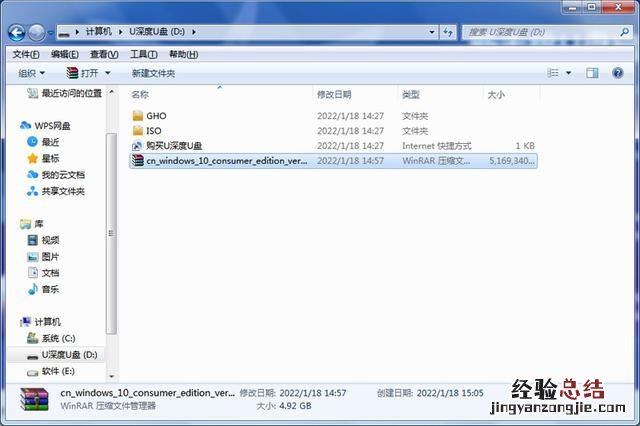The height and width of the screenshot is (426, 640).
Task: Click the change view icon
Action: coord(553,73)
